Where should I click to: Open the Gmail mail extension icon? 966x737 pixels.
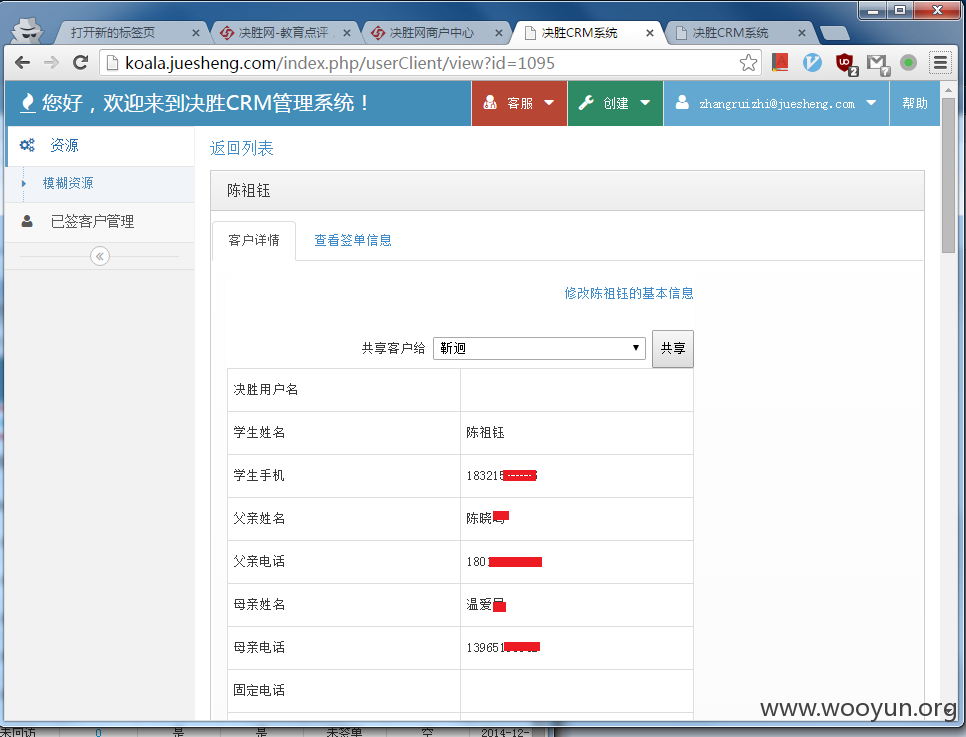pos(877,63)
